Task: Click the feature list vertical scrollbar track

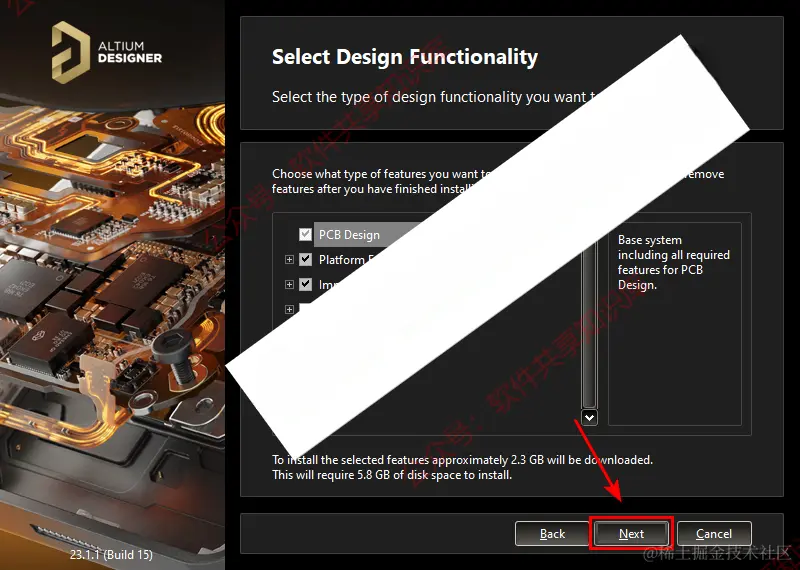Action: point(589,324)
